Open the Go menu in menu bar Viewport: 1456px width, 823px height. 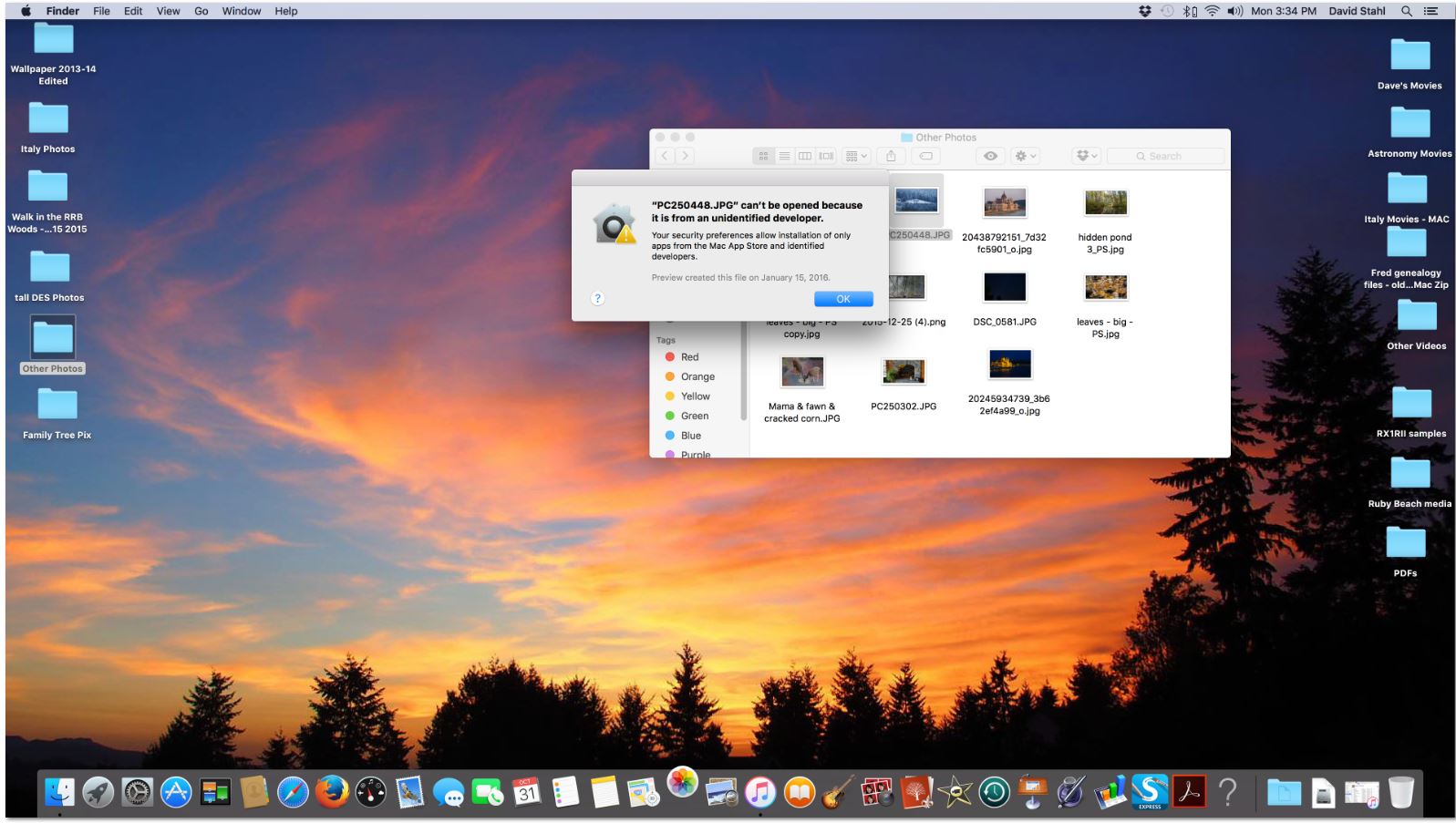(201, 11)
